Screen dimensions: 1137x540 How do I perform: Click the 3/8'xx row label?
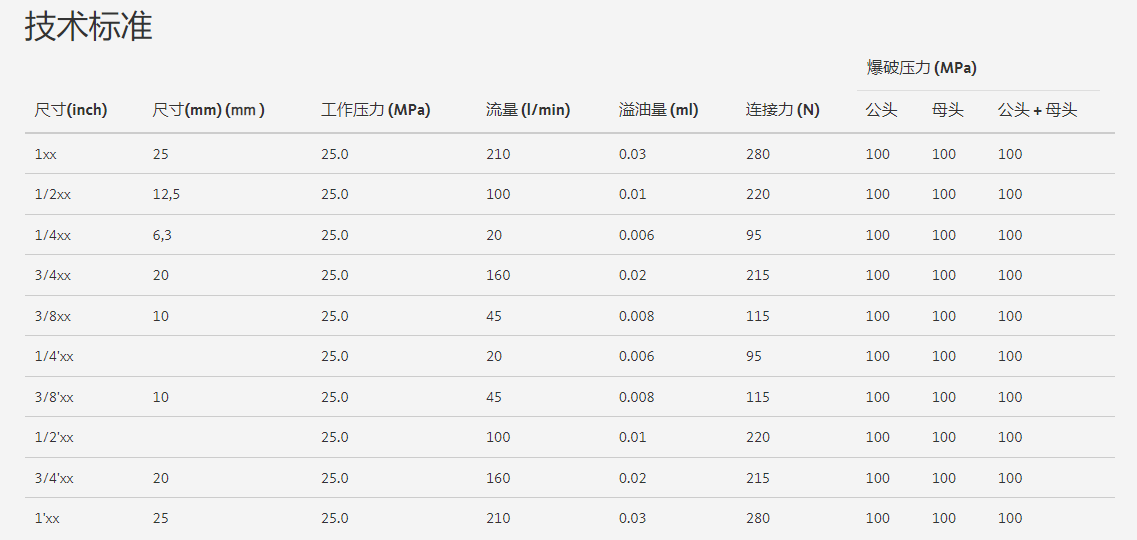tap(54, 397)
